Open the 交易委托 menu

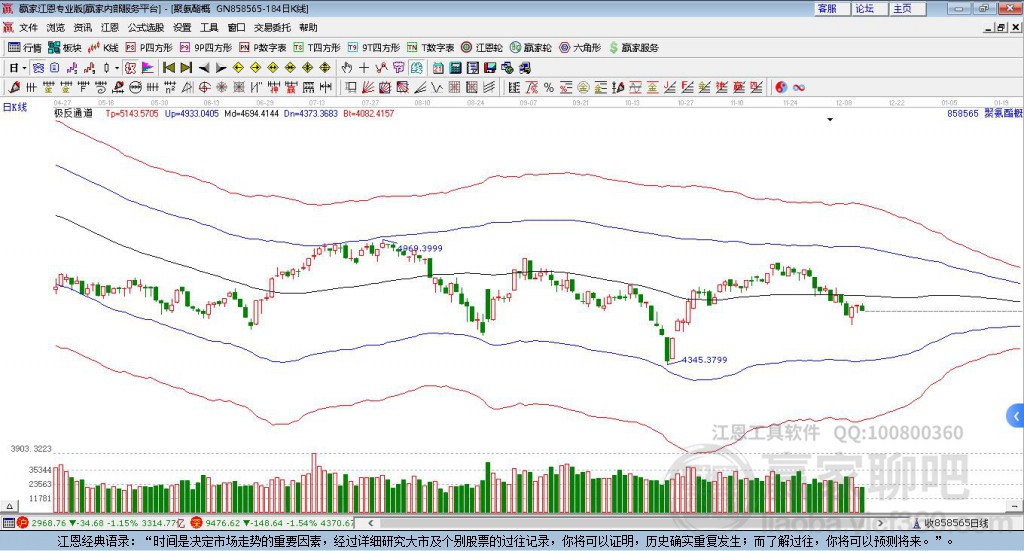(x=272, y=27)
